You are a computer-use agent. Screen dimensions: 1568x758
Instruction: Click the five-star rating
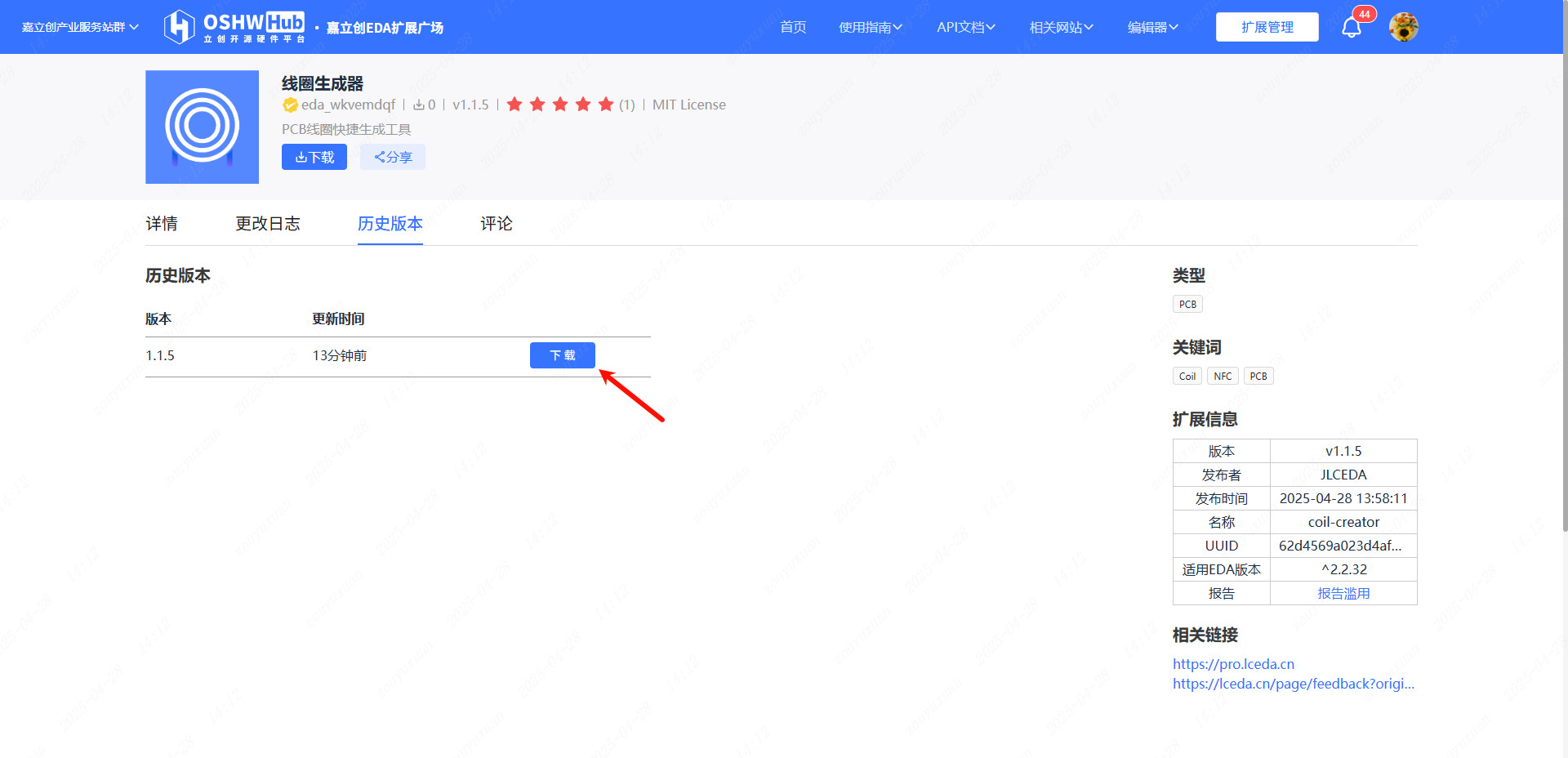559,105
